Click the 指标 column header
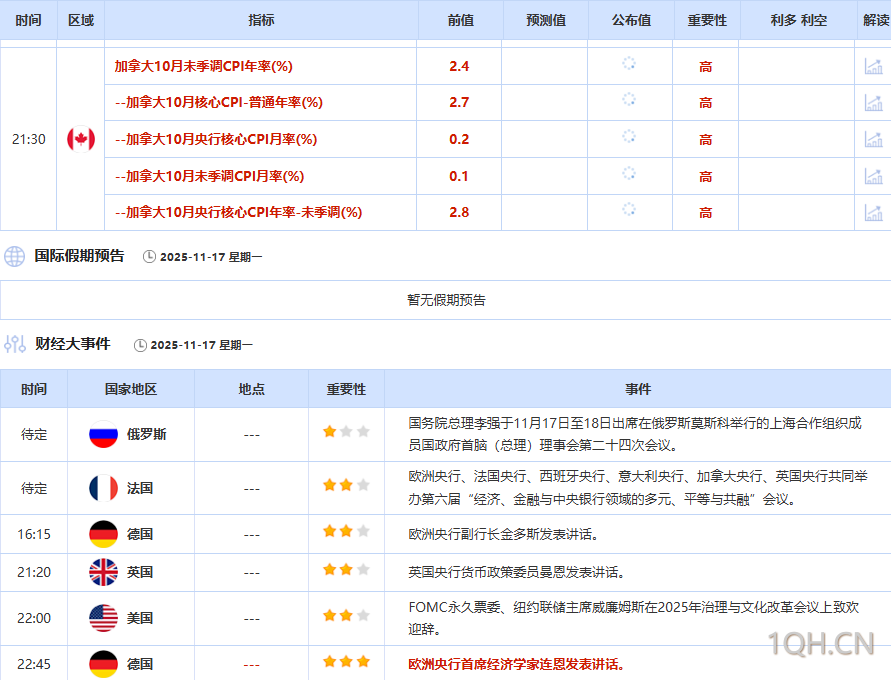The width and height of the screenshot is (891, 680). point(262,20)
